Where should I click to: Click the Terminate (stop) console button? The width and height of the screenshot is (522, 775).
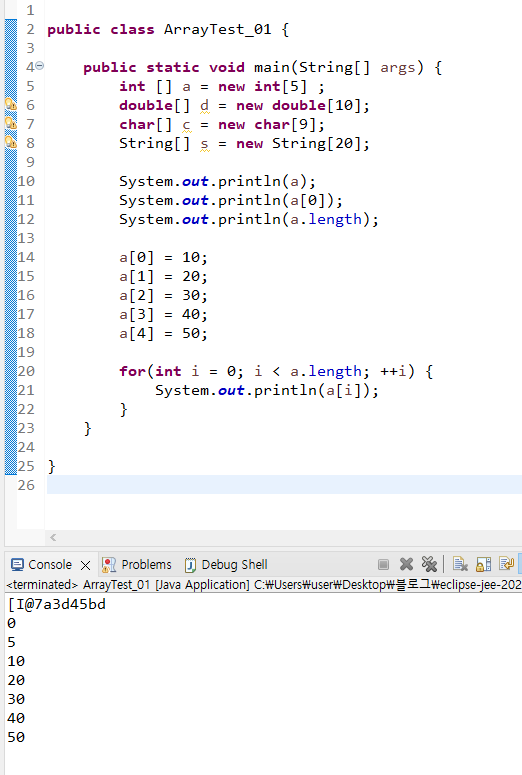[x=383, y=564]
